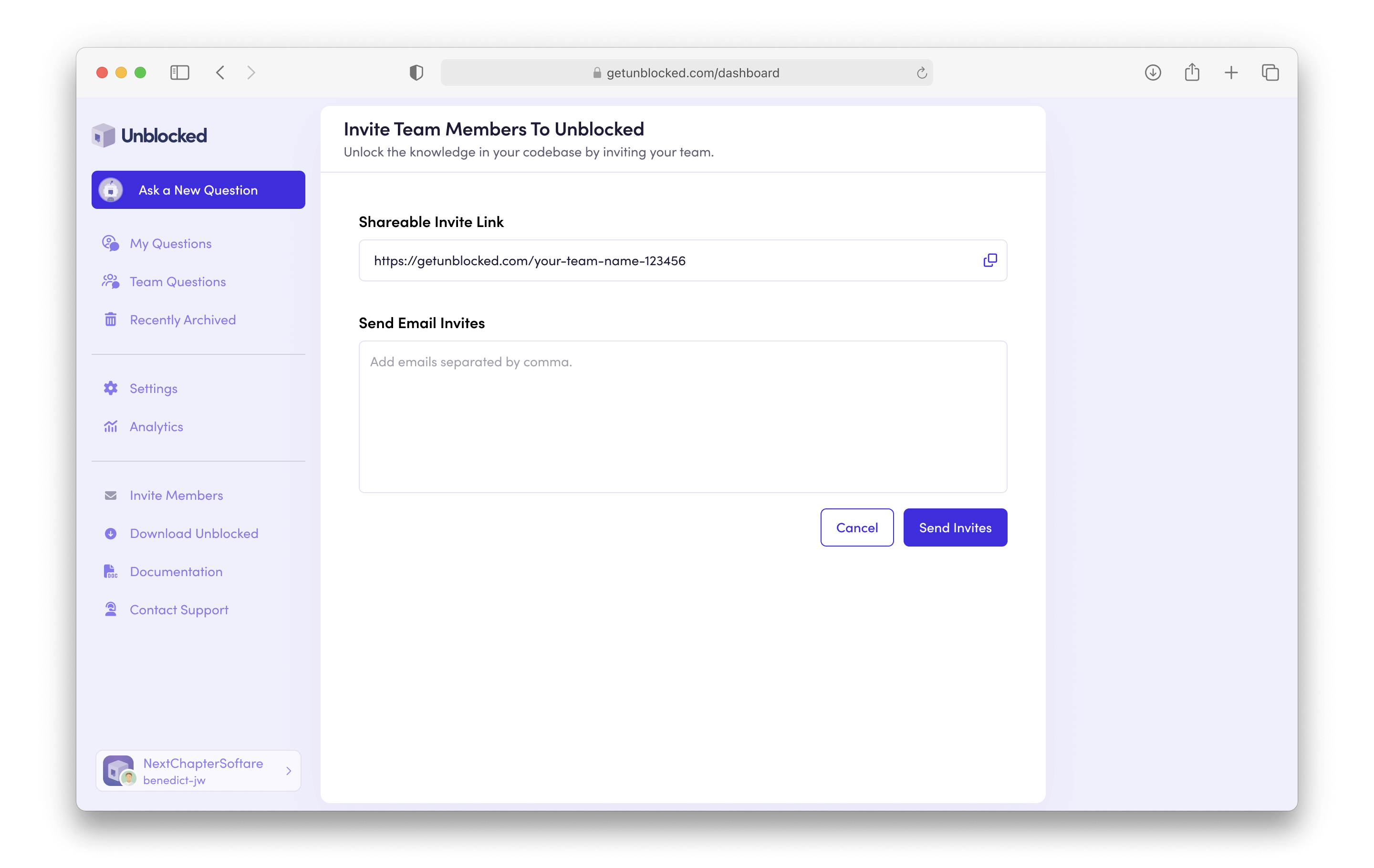Open the Documentation link
This screenshot has height=868, width=1374.
[x=176, y=571]
